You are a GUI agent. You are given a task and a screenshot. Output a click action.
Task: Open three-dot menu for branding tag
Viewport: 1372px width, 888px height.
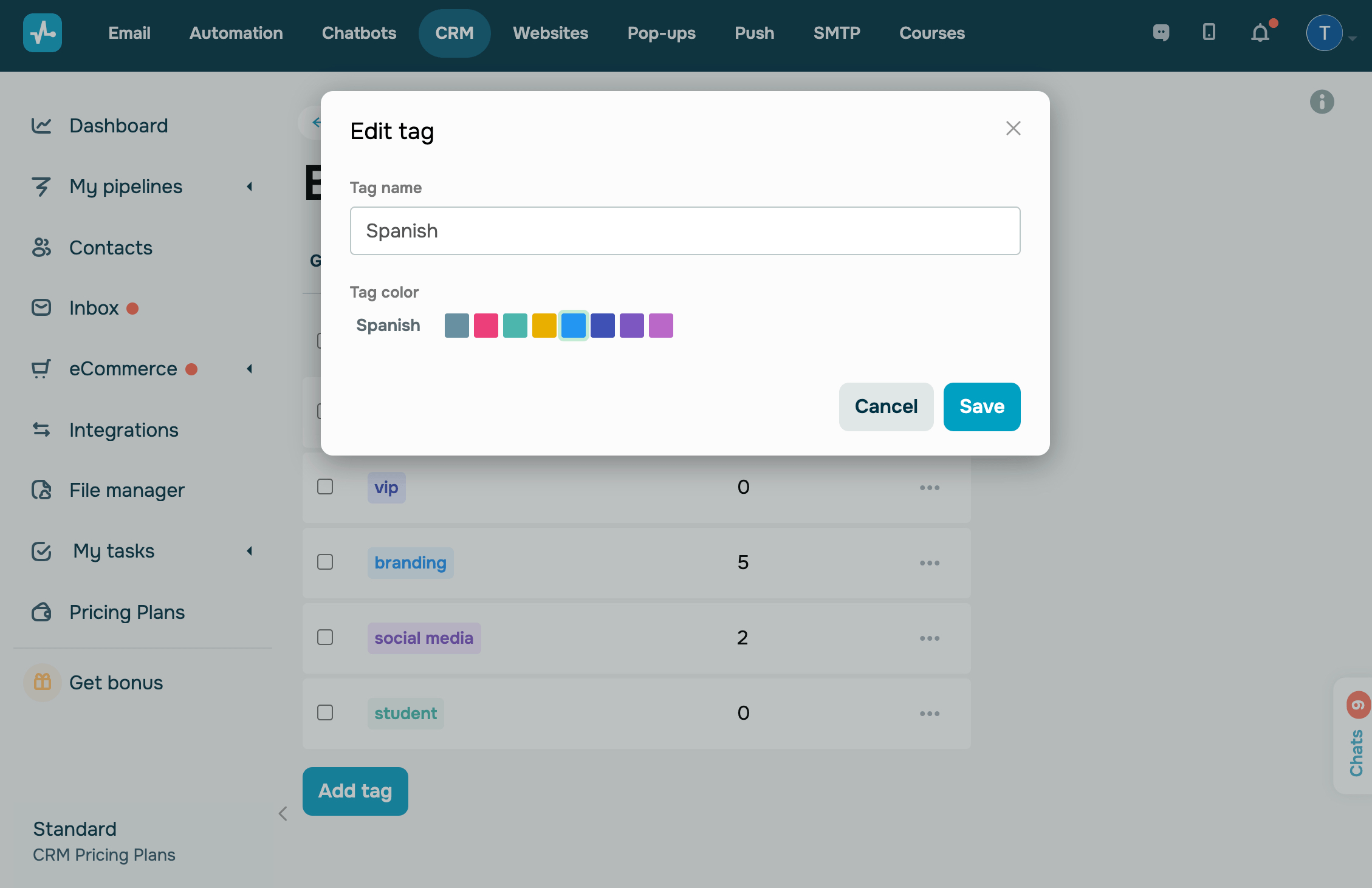tap(929, 563)
